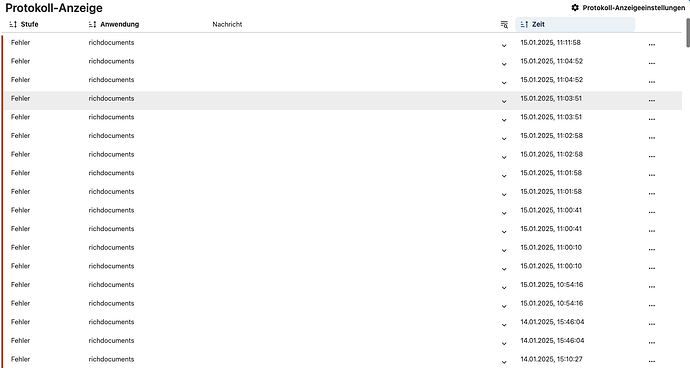Expand the first of the 11:02:58 entries
Image resolution: width=690 pixels, height=368 pixels.
[504, 139]
